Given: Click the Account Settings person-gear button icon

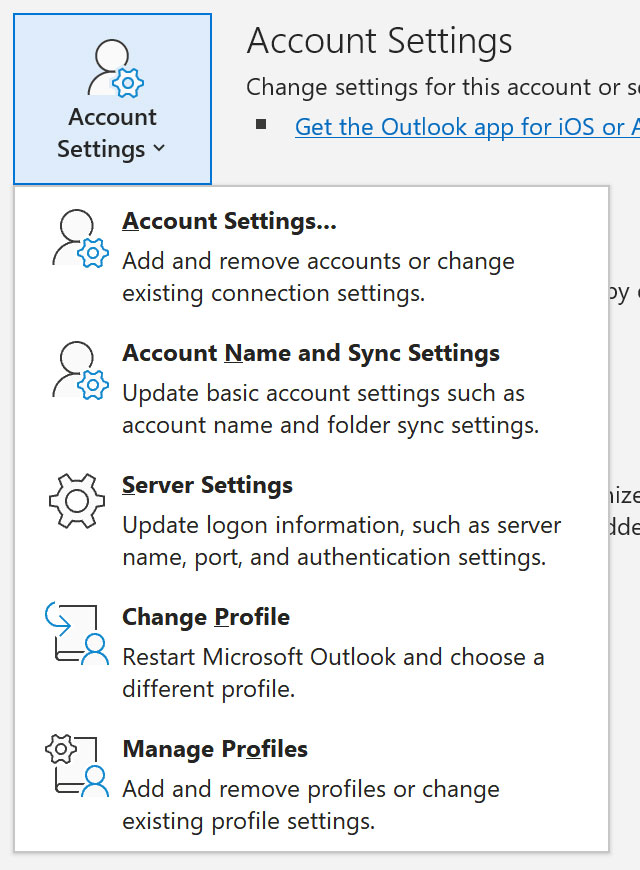Looking at the screenshot, I should pos(115,69).
